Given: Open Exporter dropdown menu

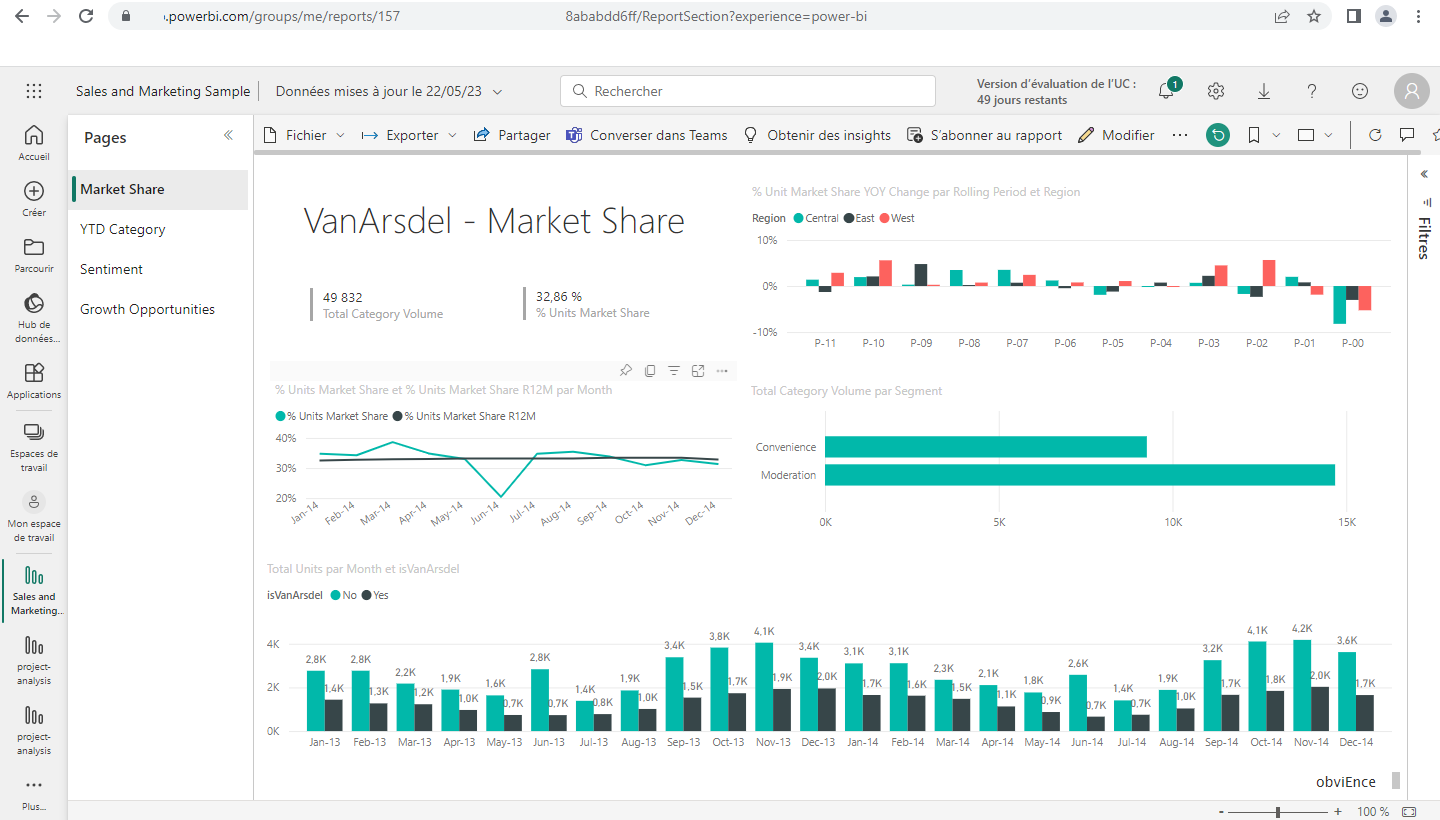Looking at the screenshot, I should (409, 135).
